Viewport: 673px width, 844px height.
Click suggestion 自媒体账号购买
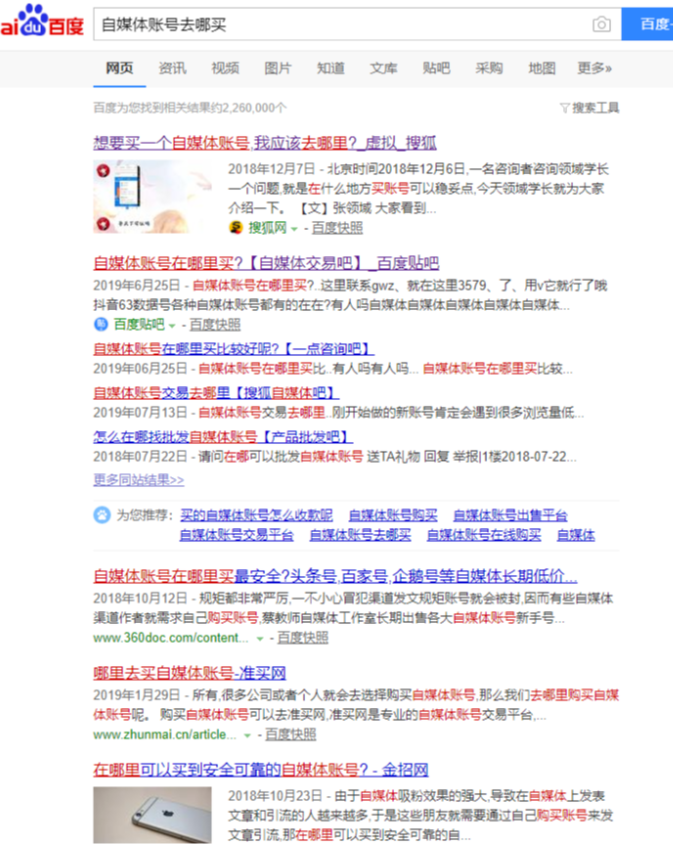point(393,515)
